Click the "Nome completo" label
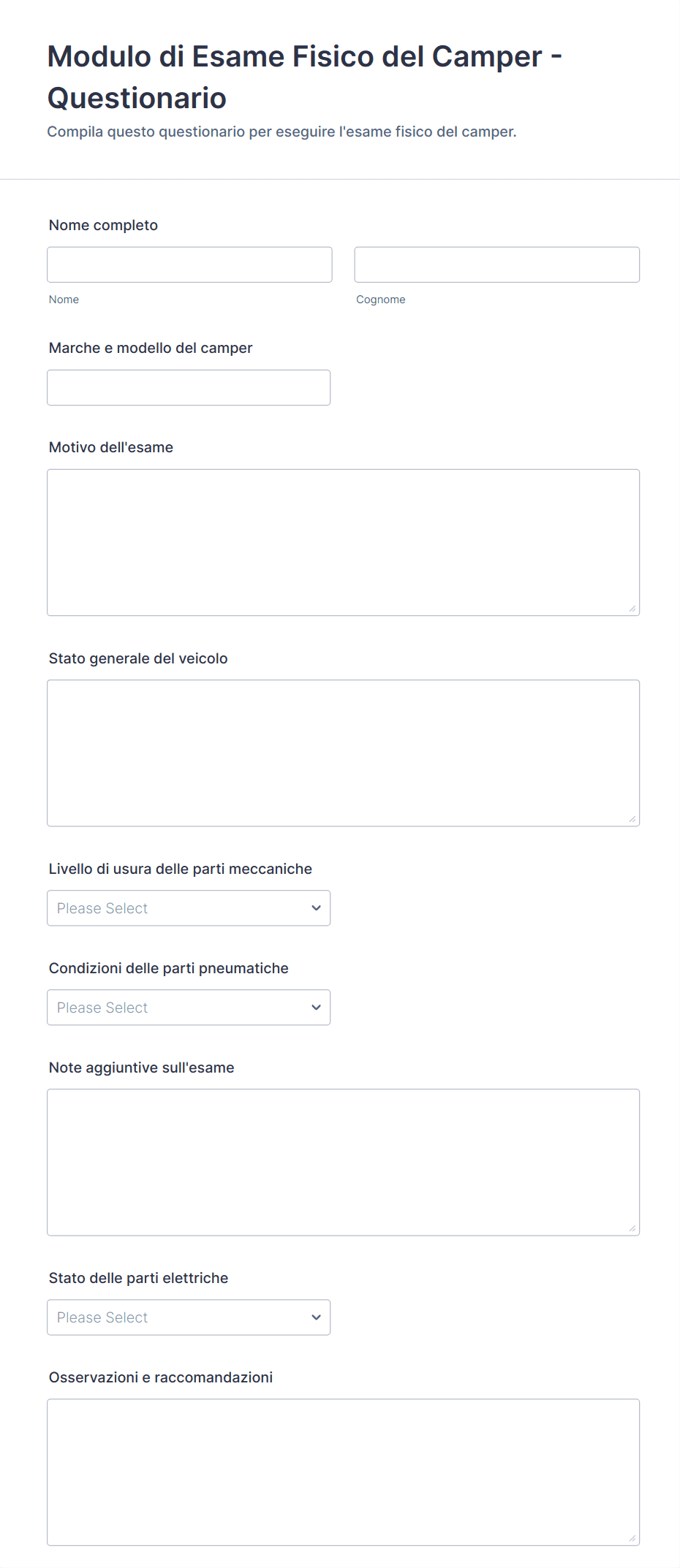The height and width of the screenshot is (1568, 680). tap(103, 225)
